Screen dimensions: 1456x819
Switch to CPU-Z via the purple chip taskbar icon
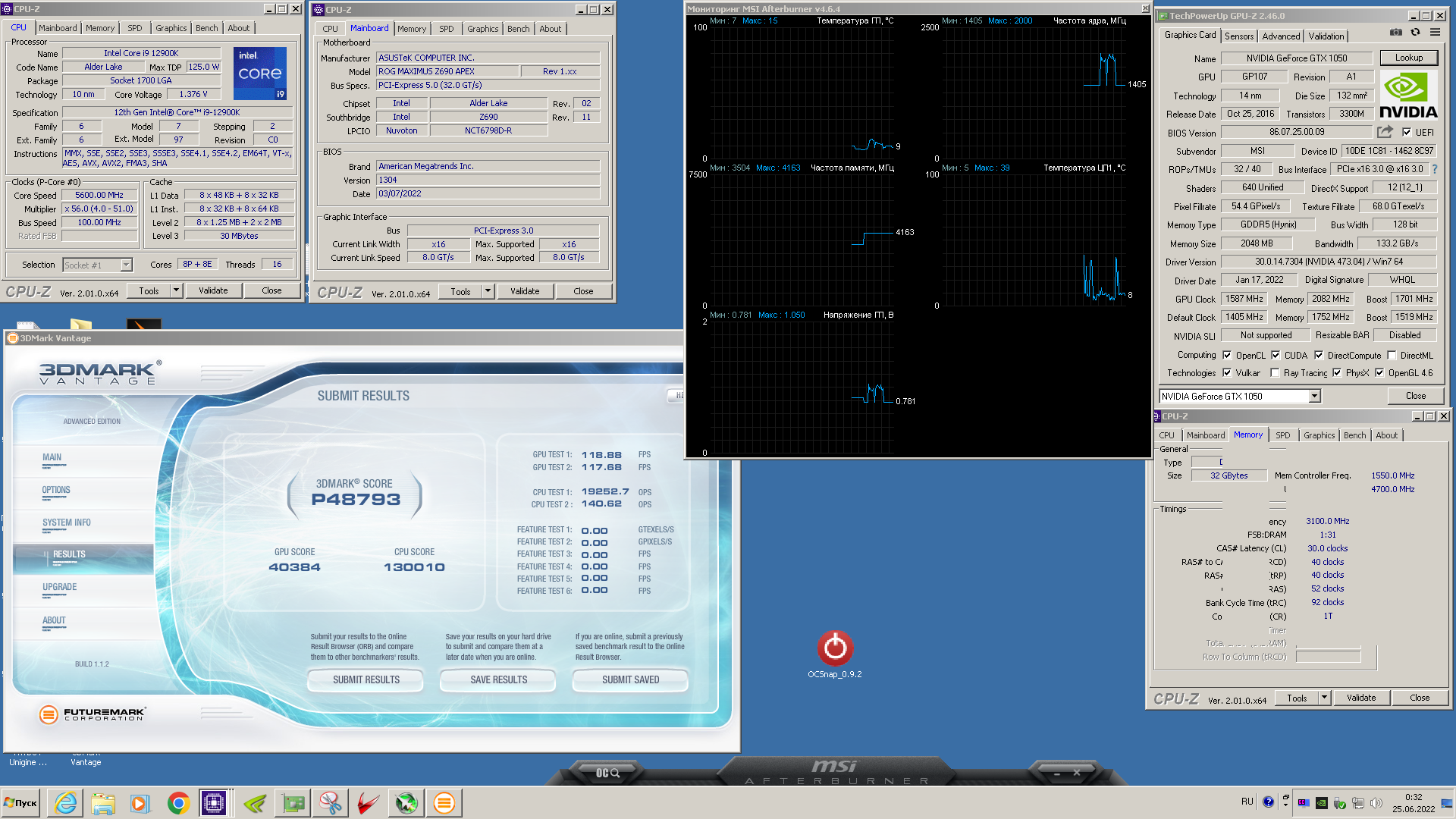click(x=214, y=802)
